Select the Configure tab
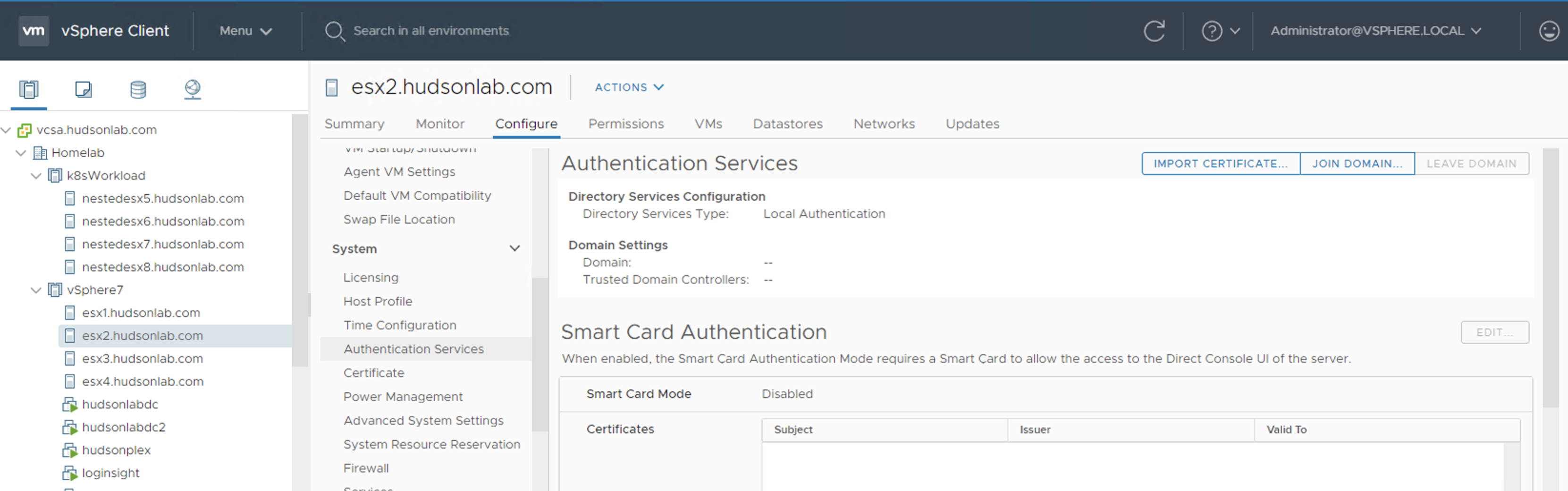 (x=526, y=124)
